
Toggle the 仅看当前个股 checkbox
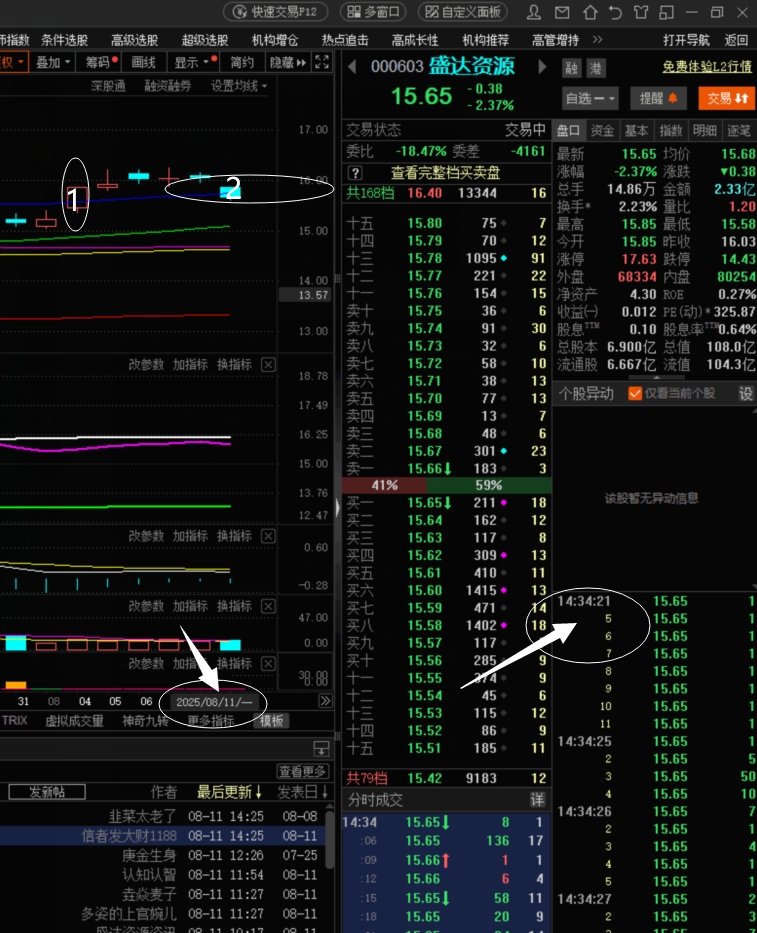[x=635, y=393]
